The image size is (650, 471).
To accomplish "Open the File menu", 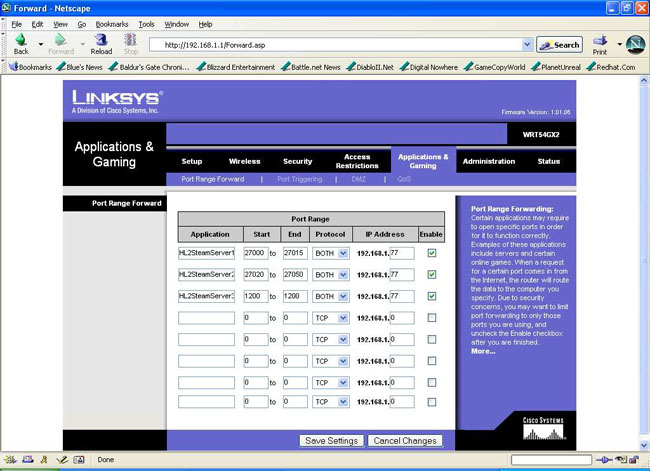I will tap(17, 24).
